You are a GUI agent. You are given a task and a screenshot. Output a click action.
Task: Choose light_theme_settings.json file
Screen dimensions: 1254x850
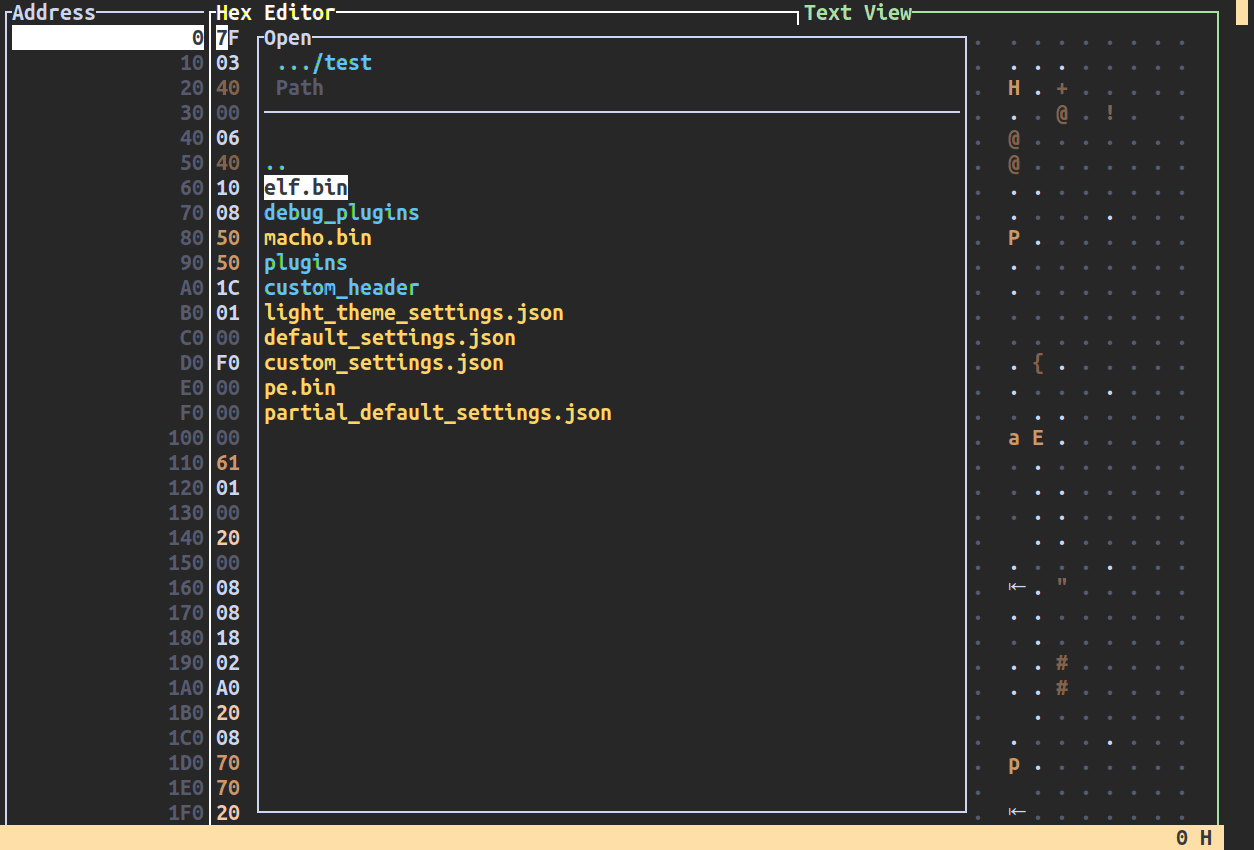(x=413, y=313)
